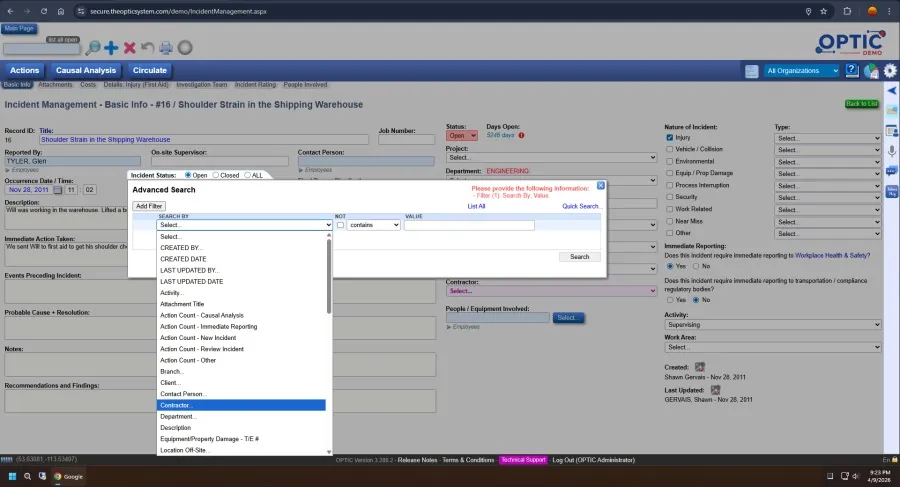Open the settings gear in the header

889,71
